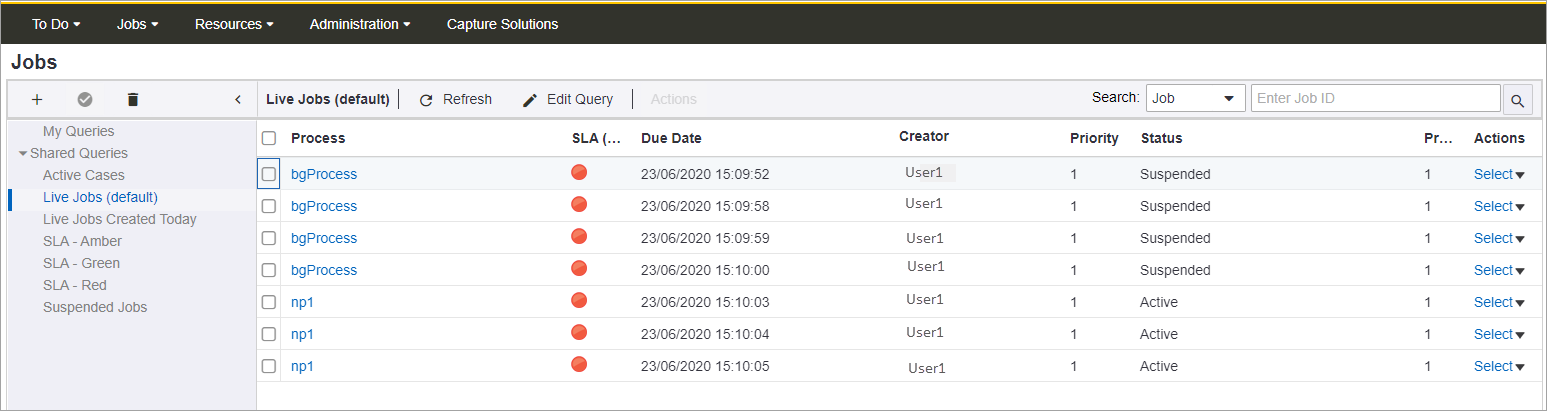Click red SLA indicator on first row

pyautogui.click(x=578, y=173)
